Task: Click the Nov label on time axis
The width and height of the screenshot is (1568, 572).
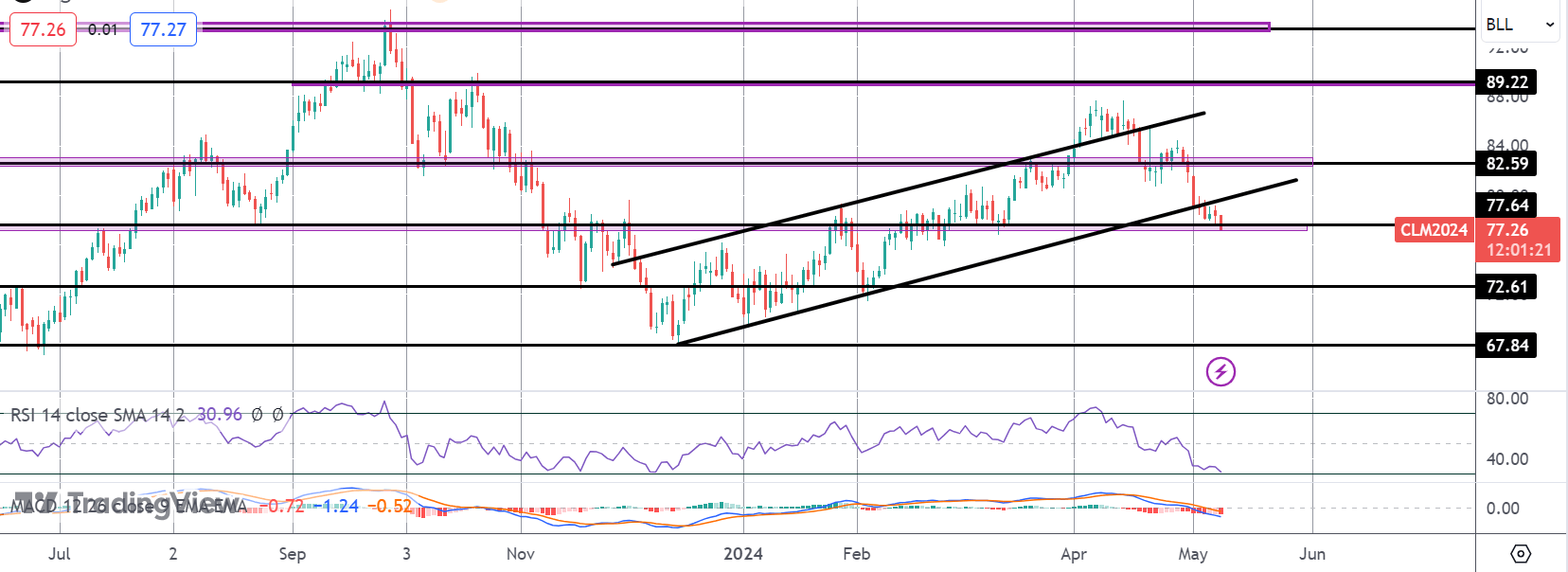Action: tap(521, 554)
